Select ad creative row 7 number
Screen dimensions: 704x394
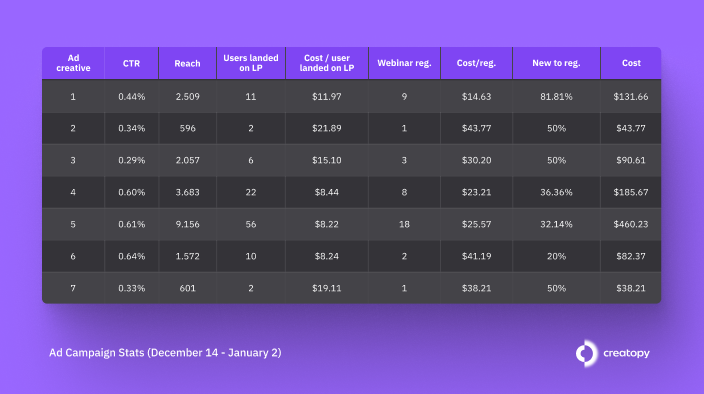[x=73, y=288]
